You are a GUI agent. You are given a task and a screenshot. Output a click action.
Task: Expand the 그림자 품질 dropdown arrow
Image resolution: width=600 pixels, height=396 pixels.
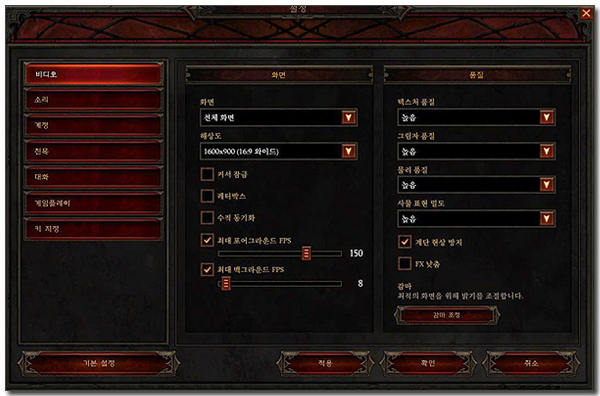pos(546,151)
